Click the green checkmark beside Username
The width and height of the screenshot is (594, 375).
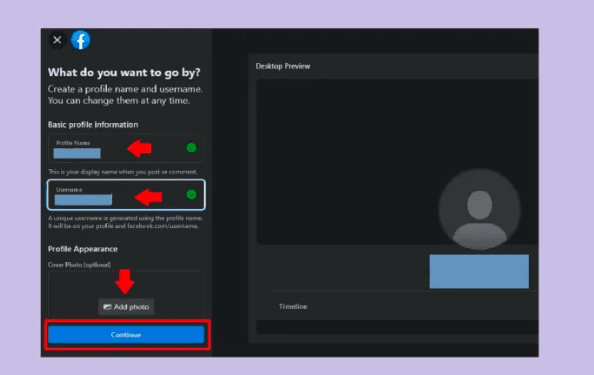tap(191, 195)
